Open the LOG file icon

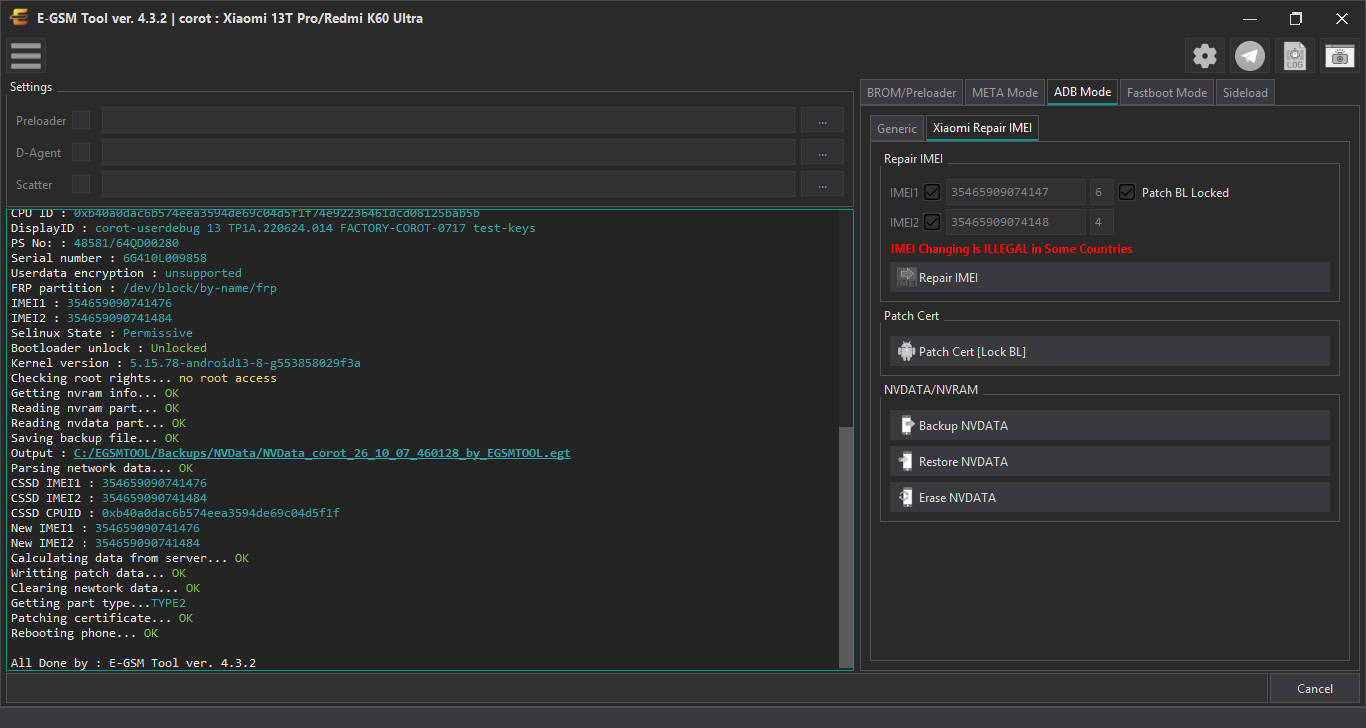click(1295, 56)
